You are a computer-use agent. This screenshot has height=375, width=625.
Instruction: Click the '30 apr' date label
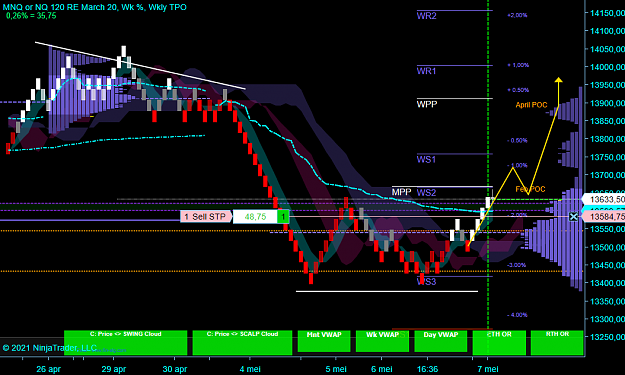(x=175, y=369)
